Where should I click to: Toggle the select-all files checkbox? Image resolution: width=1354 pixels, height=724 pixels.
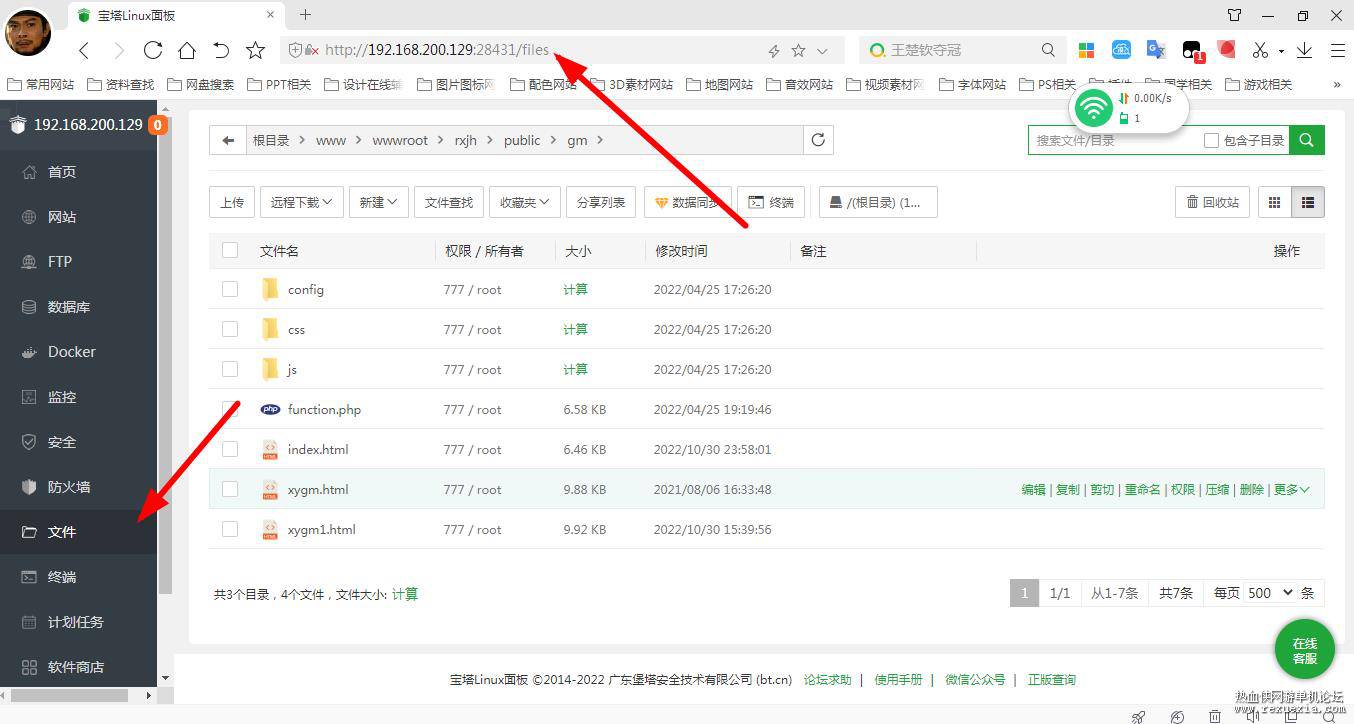click(x=230, y=250)
